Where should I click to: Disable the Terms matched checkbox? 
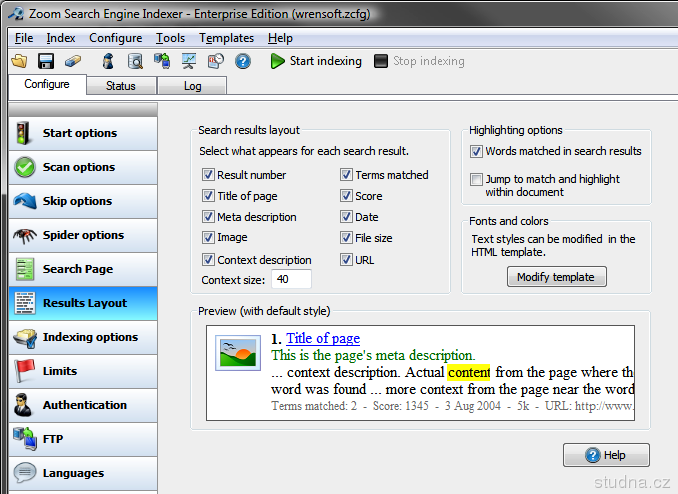click(346, 175)
